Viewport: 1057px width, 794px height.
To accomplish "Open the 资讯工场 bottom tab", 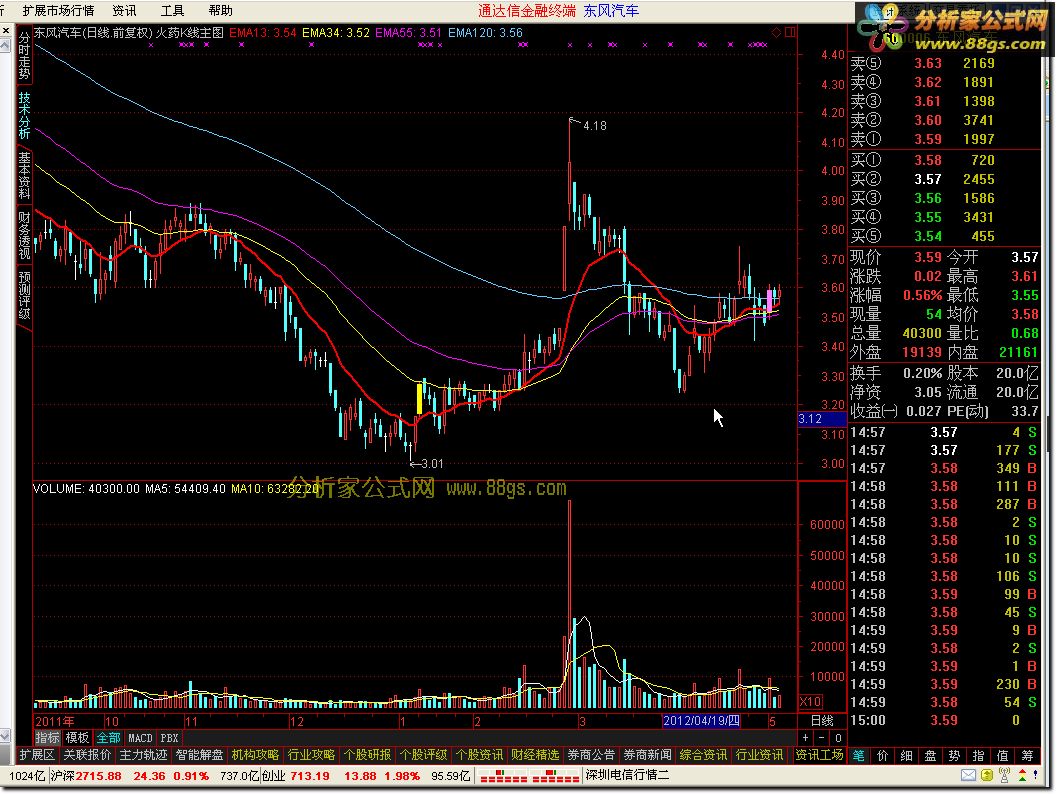I will pyautogui.click(x=819, y=755).
